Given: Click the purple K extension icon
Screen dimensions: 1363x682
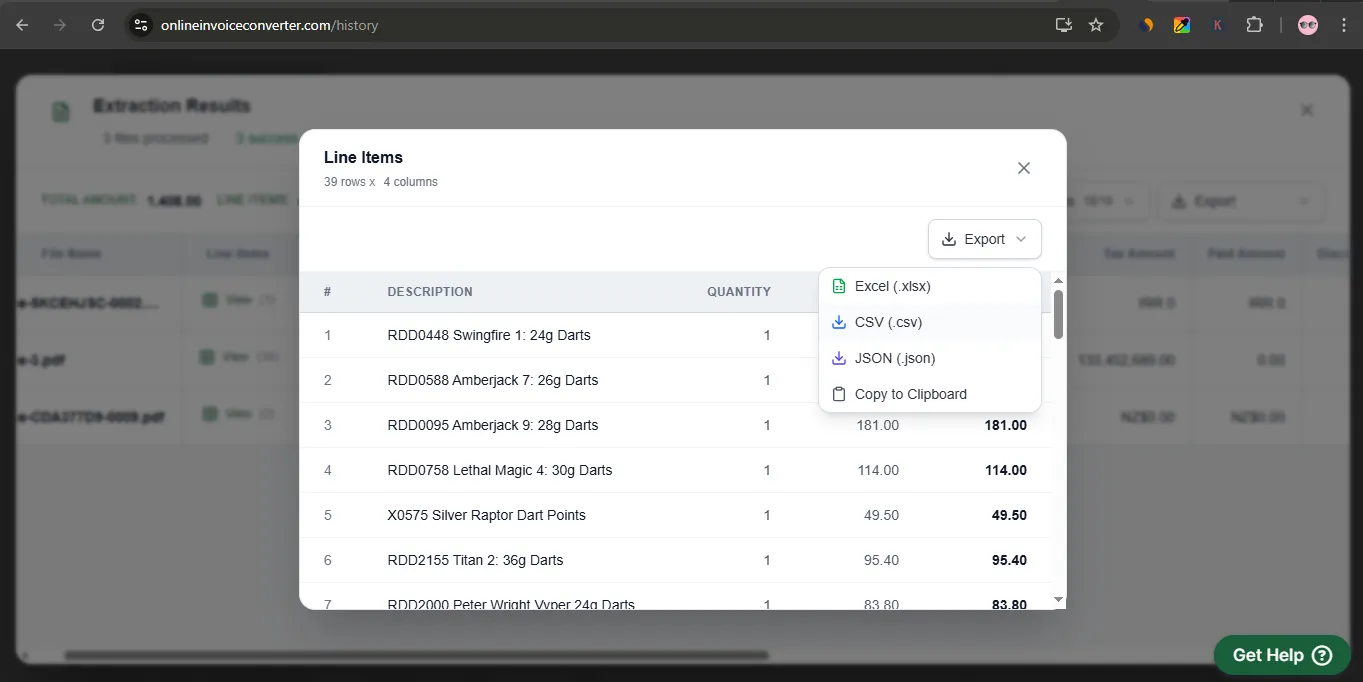Looking at the screenshot, I should (x=1217, y=25).
